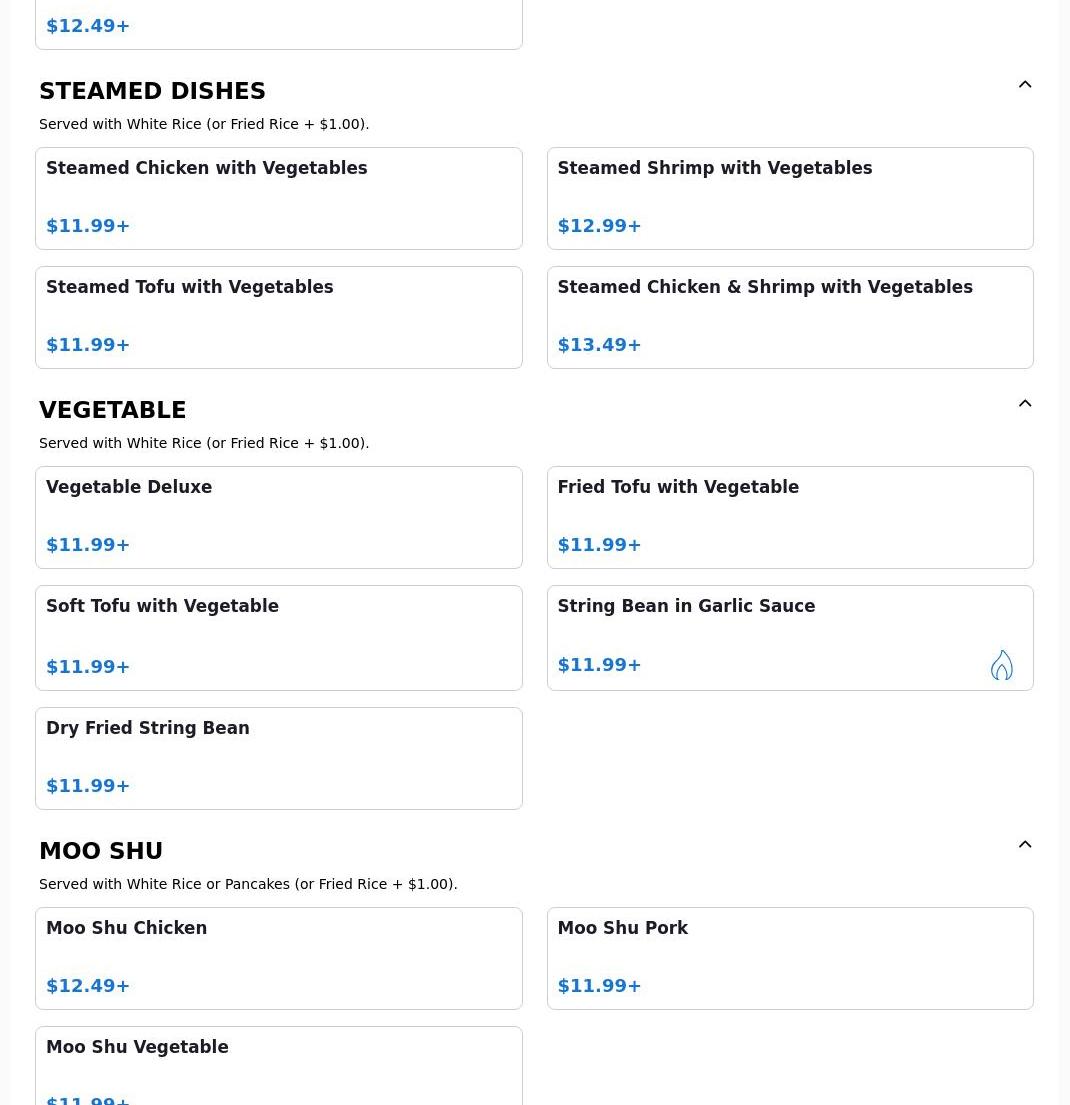Pick Moo Shu Vegetable

(278, 1065)
